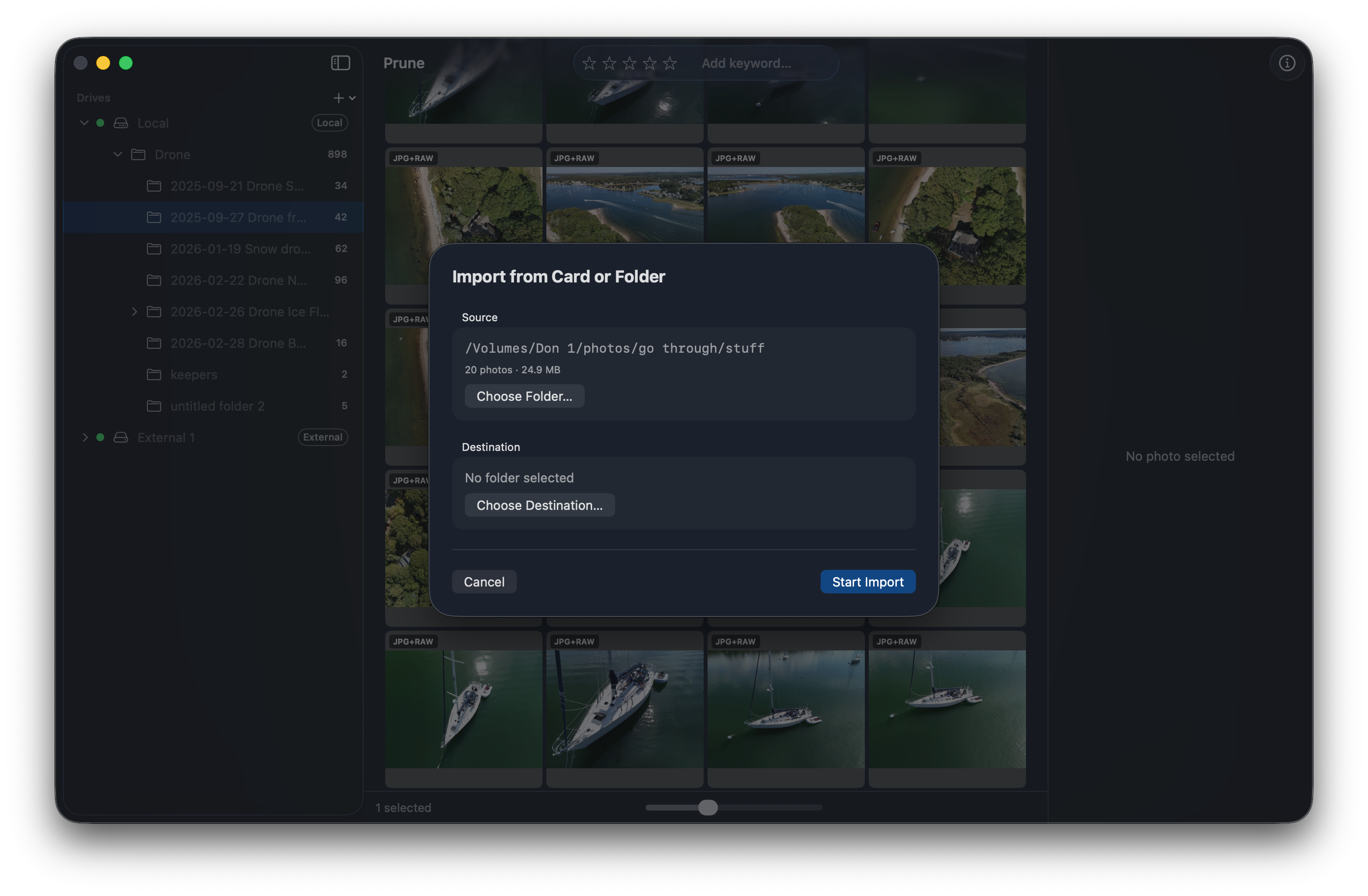The width and height of the screenshot is (1368, 896).
Task: Set rating with the fifth star
Action: [x=670, y=63]
